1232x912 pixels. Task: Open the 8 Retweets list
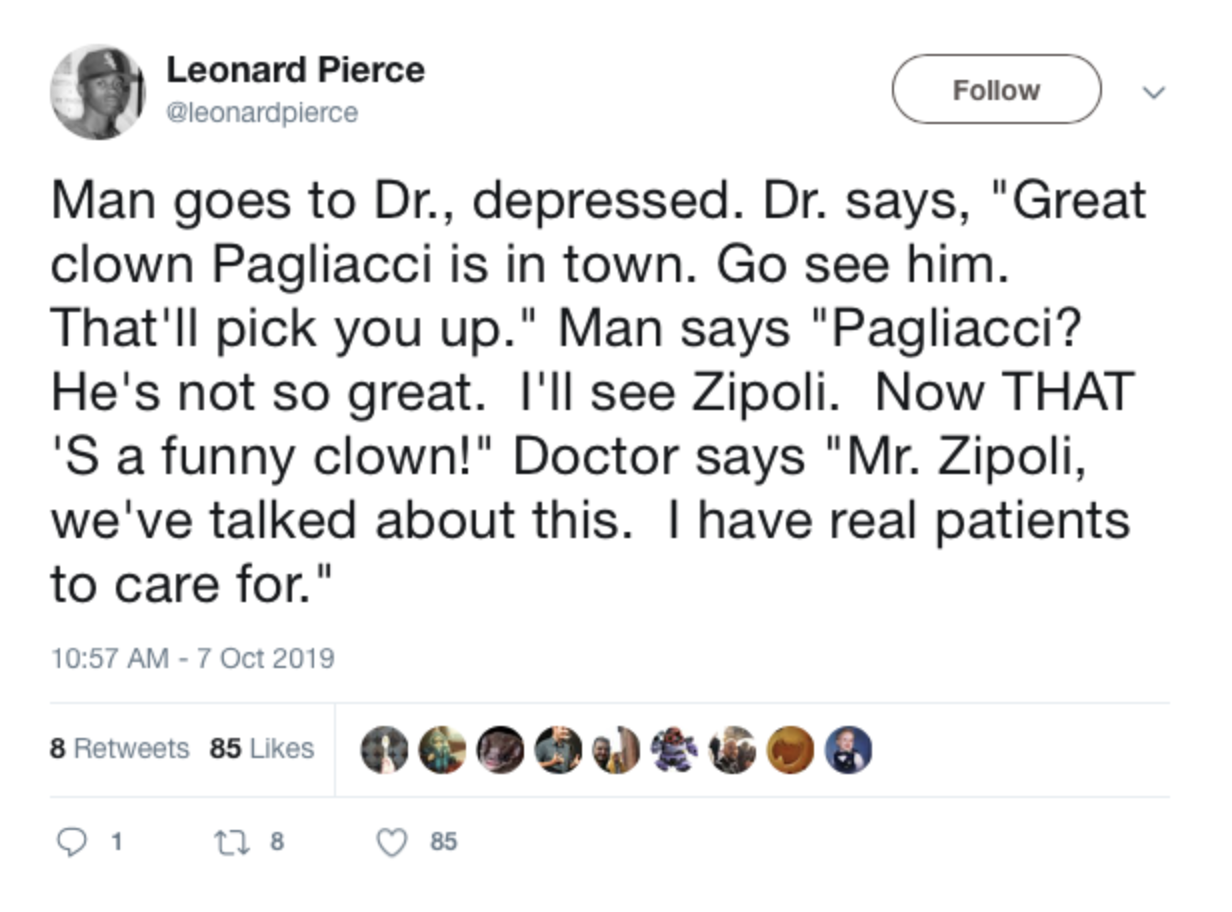coord(119,749)
